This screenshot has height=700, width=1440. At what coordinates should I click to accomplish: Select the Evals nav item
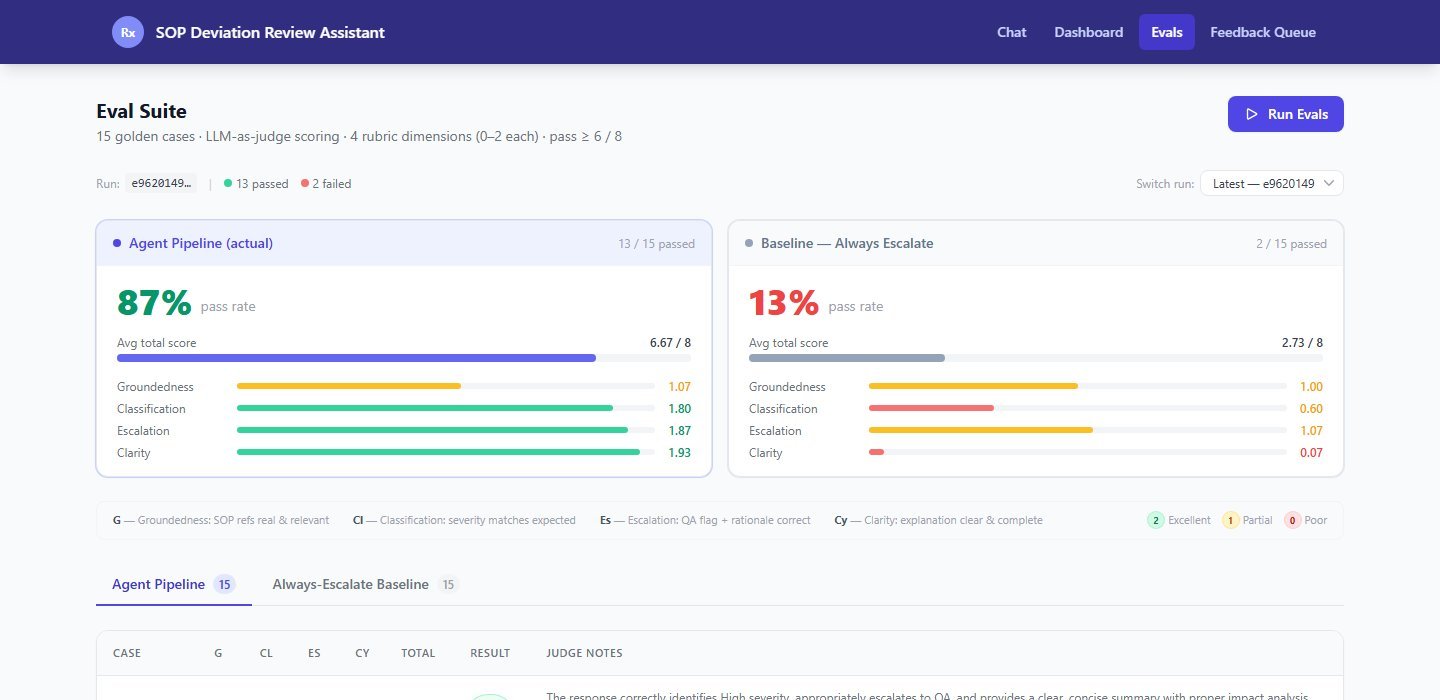point(1167,32)
